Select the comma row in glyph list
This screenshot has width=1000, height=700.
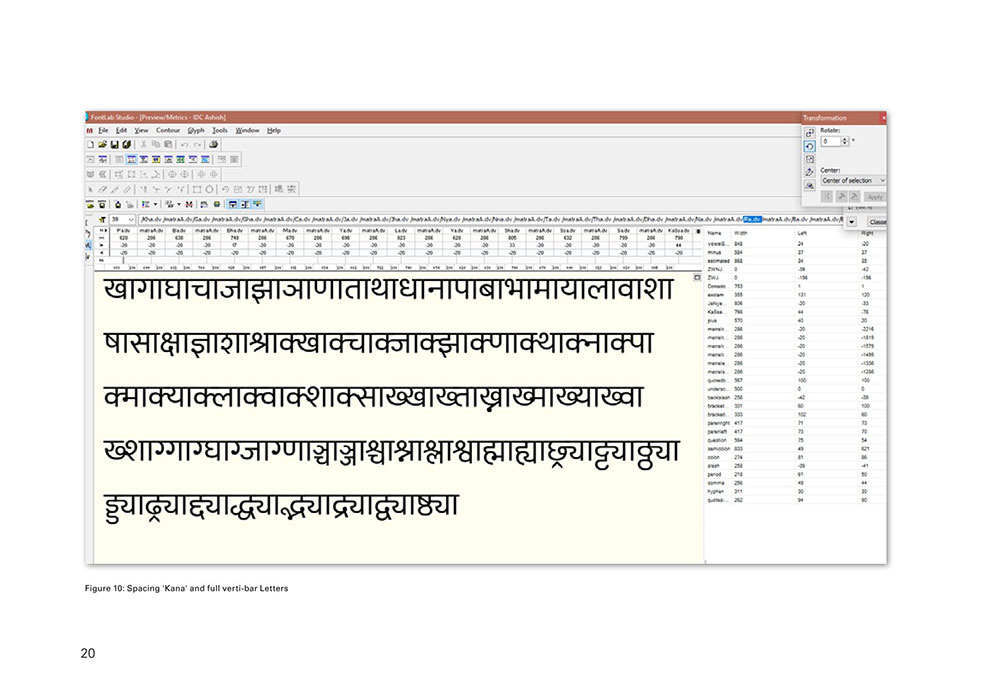coord(795,483)
